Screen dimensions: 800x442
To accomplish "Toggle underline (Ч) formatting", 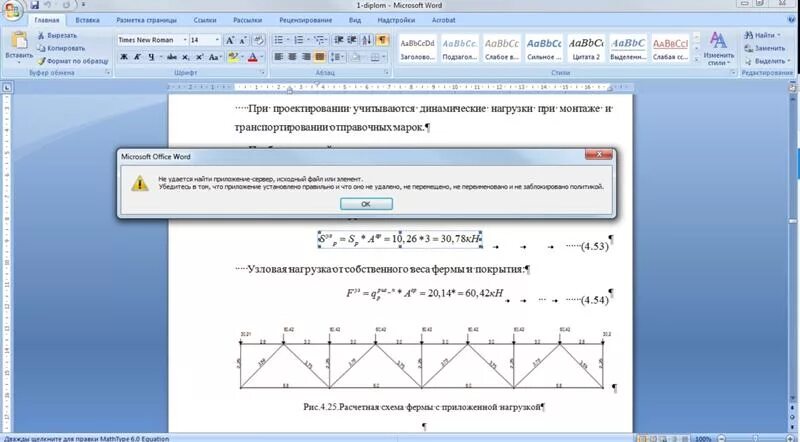I will (x=151, y=57).
